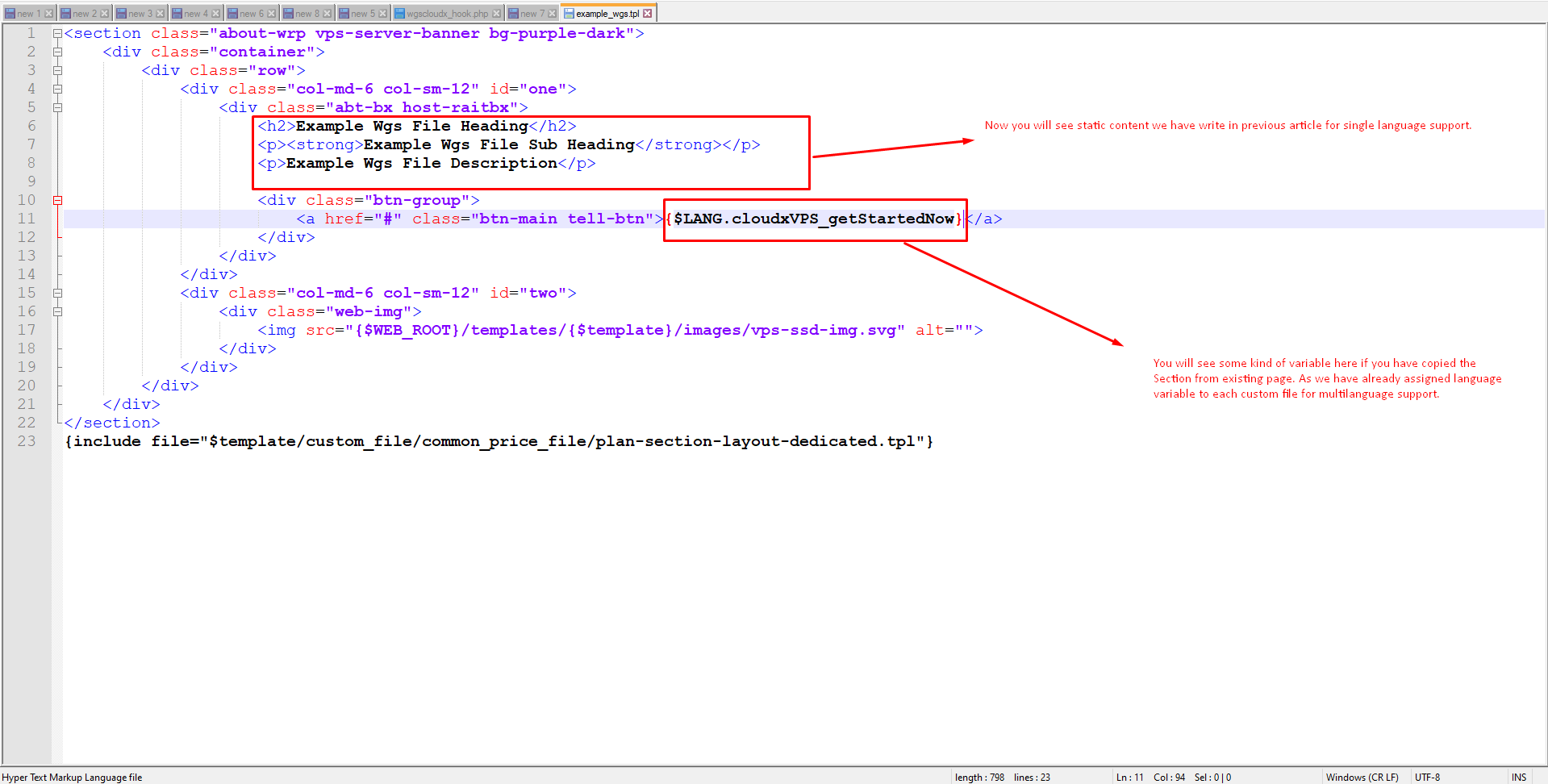Close the example_wgs.tpl tab

pos(647,14)
